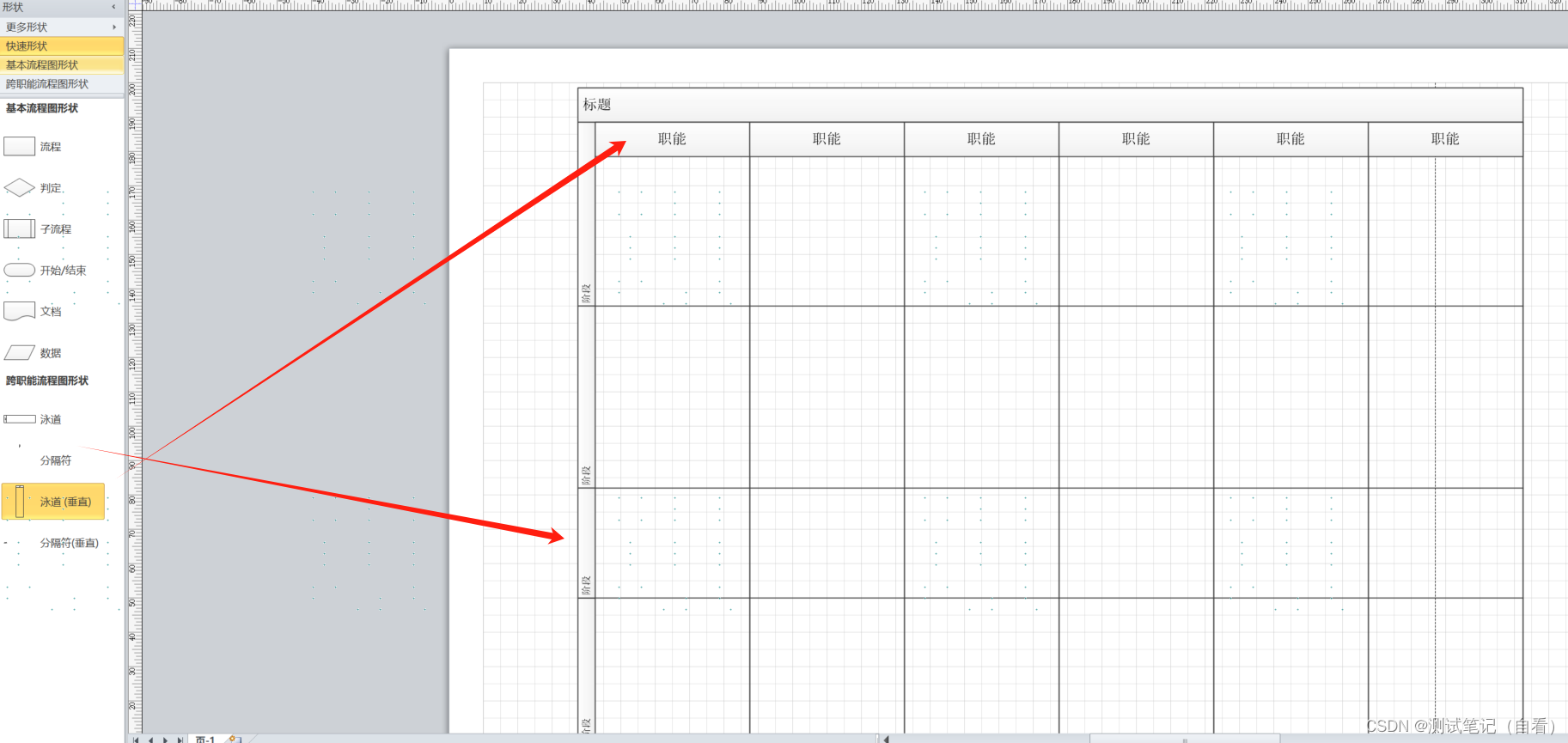Choose the 文档 document shape

[20, 311]
